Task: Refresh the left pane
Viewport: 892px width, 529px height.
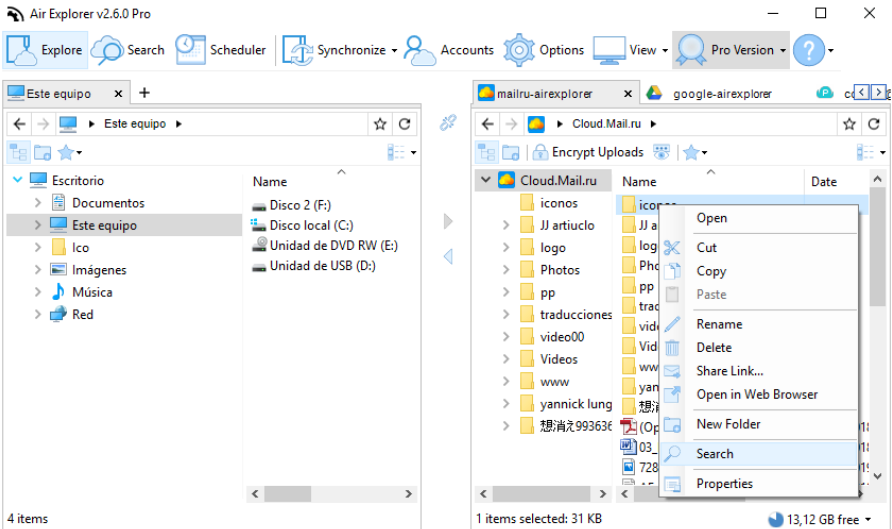Action: pyautogui.click(x=404, y=124)
